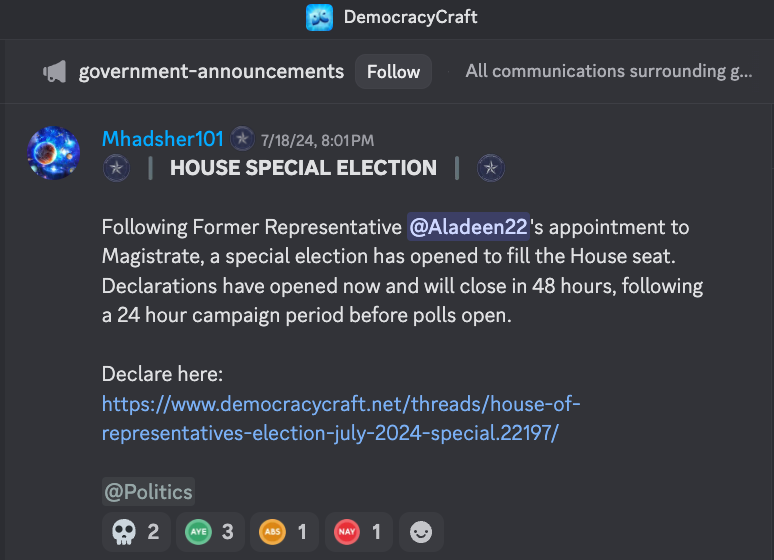Toggle the AYE reaction
Viewport: 774px width, 560px height.
pyautogui.click(x=210, y=532)
